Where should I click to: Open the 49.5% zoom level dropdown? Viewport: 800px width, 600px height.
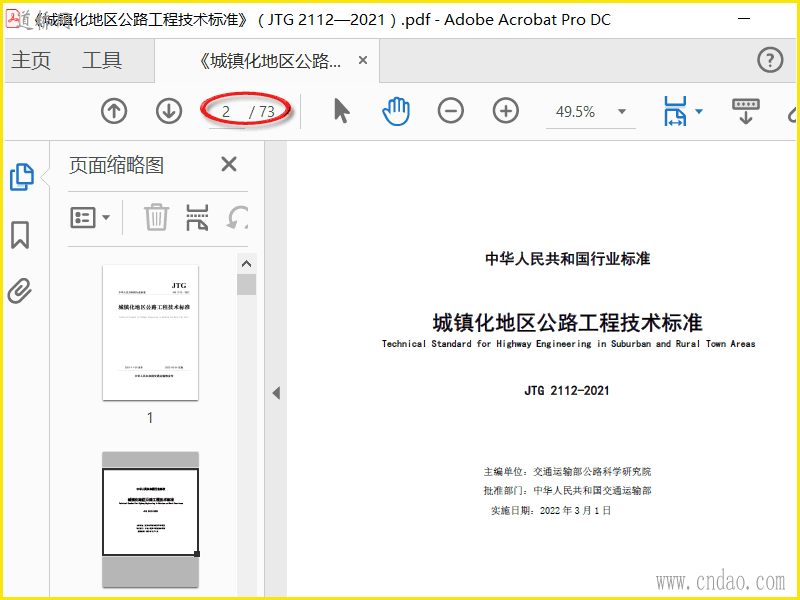point(621,111)
